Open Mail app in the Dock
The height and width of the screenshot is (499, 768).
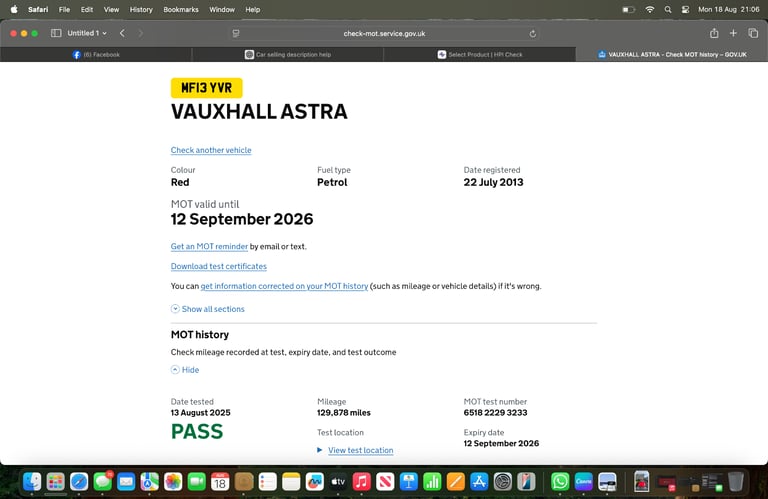tap(126, 482)
